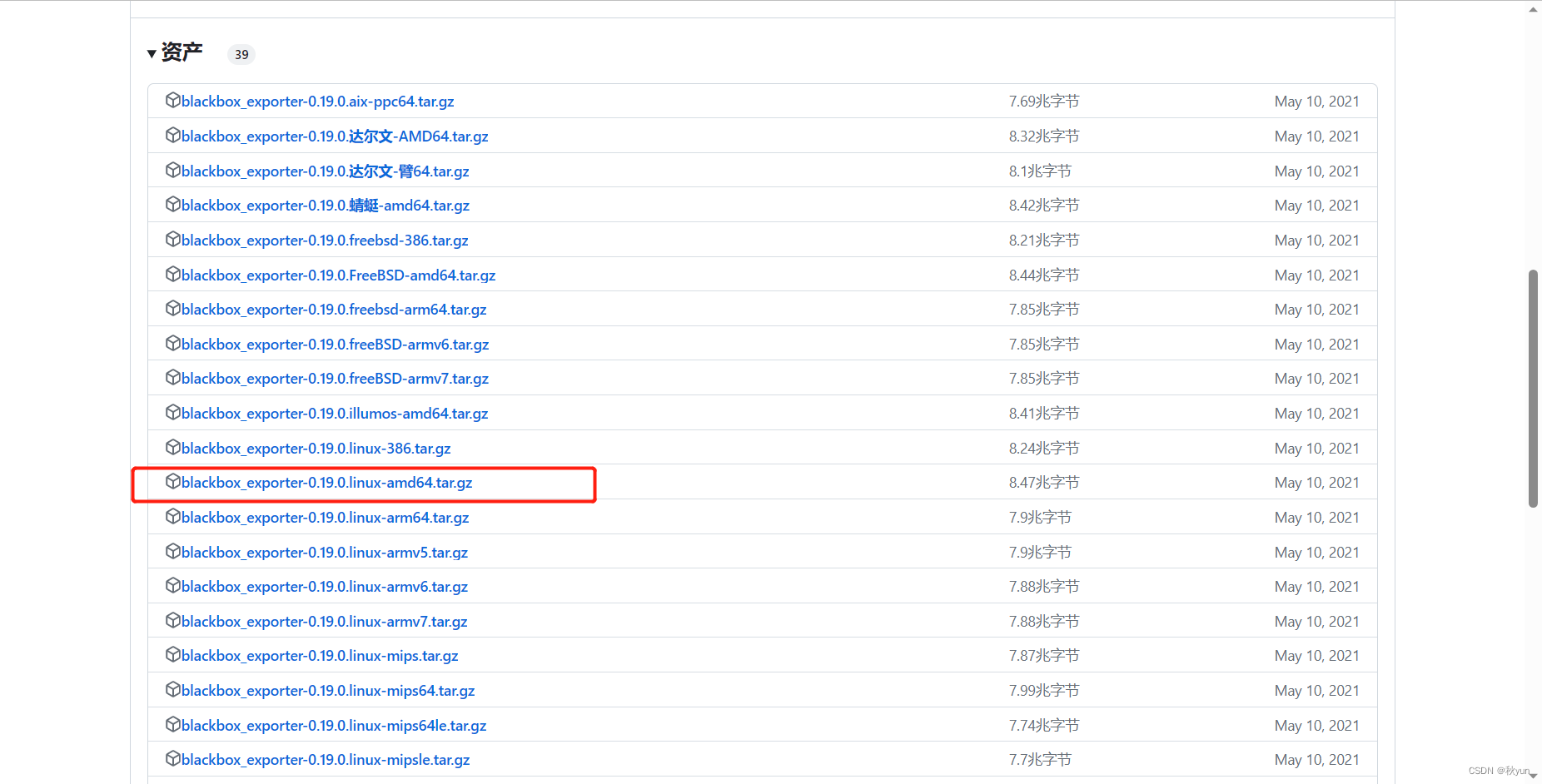
Task: Download blackbox_exporter-0.19.0.FreeBSD-amd64.tar.gz
Action: (x=339, y=275)
